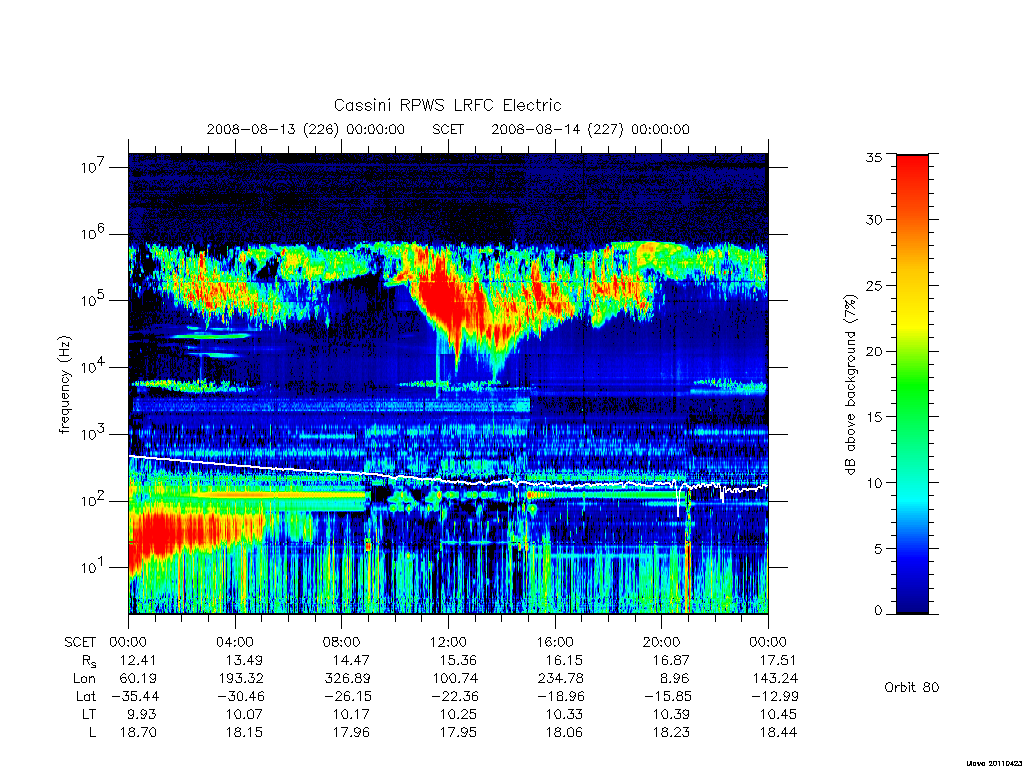The height and width of the screenshot is (768, 1024).
Task: Click the 10^5 frequency tick label
Action: pyautogui.click(x=93, y=300)
